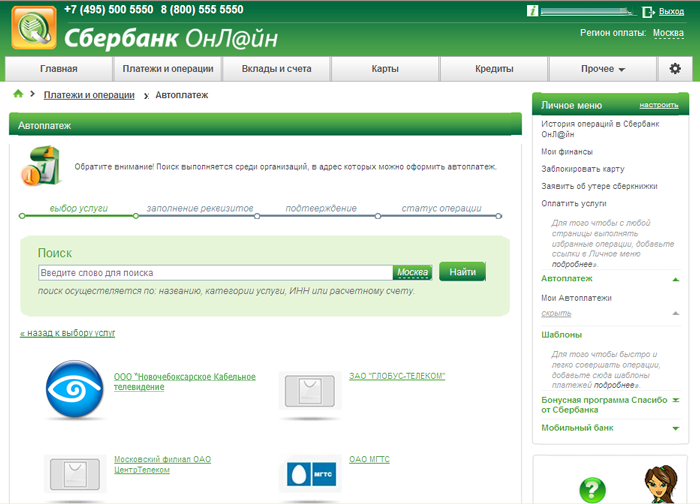Click the GLOBUS-TELECOM placeholder logo
Viewport: 700px width, 504px height.
click(310, 391)
